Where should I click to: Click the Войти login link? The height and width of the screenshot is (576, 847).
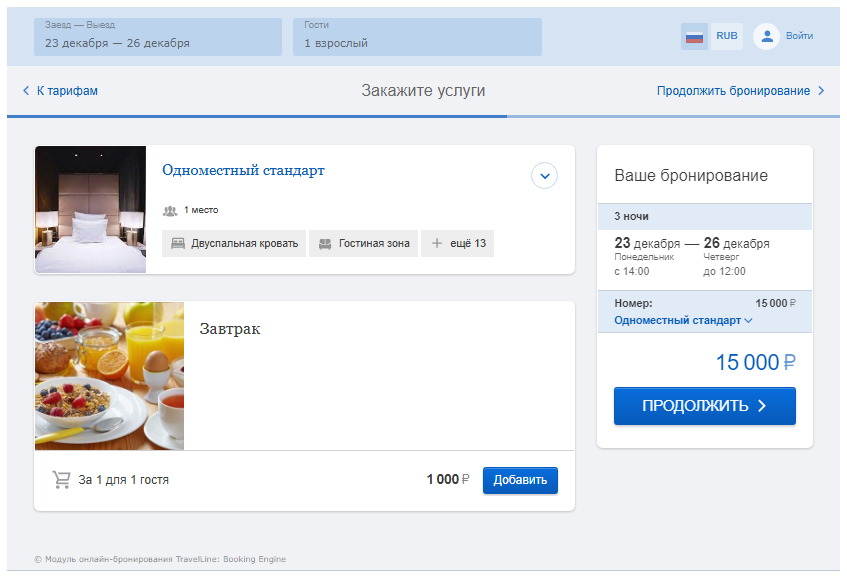pyautogui.click(x=799, y=36)
